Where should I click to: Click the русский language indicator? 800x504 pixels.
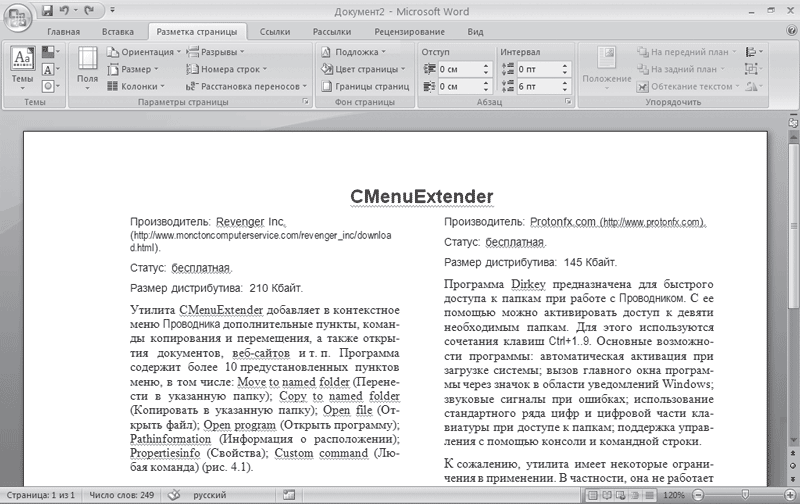(209, 495)
